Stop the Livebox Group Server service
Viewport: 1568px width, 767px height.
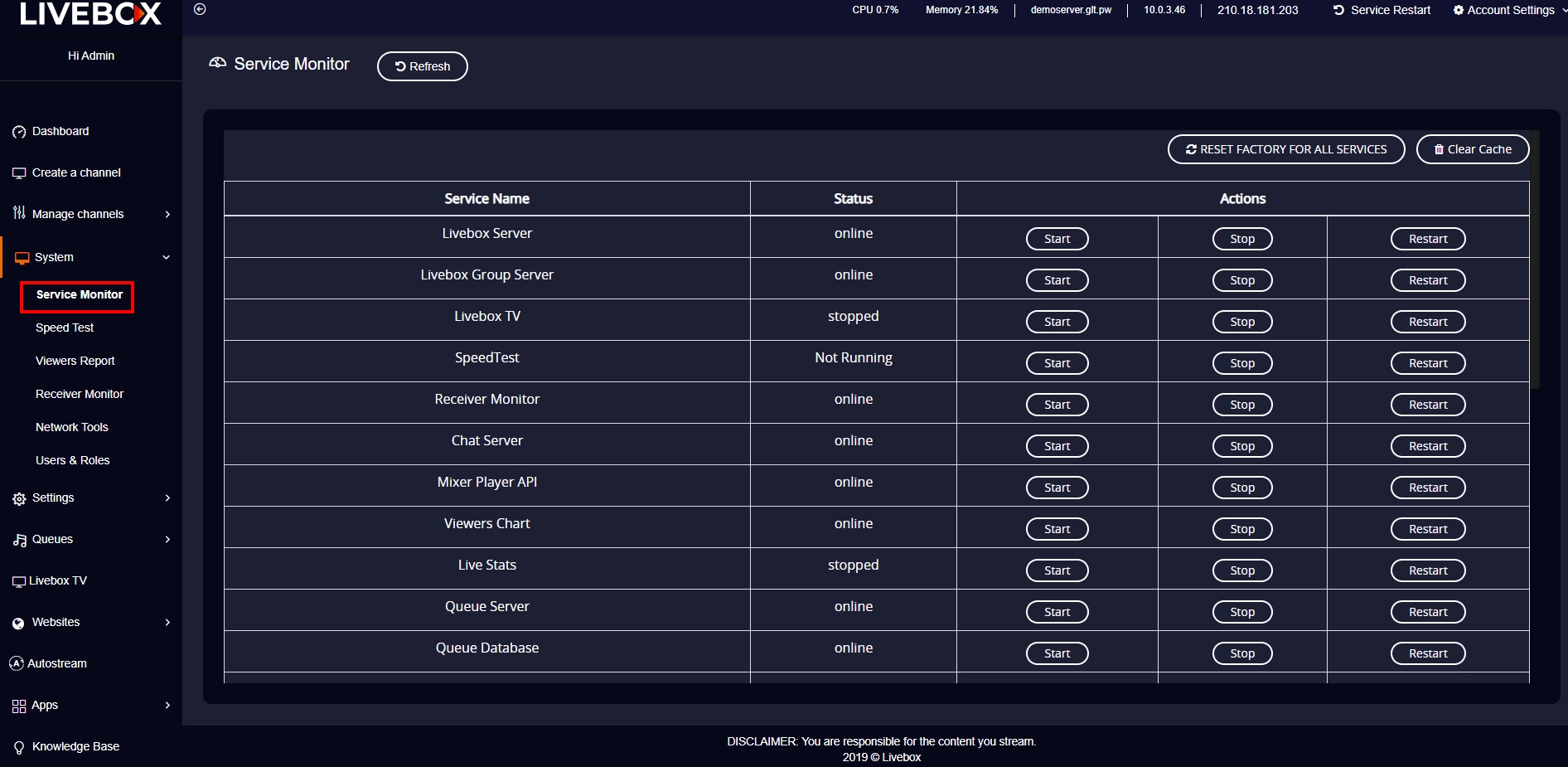1242,280
